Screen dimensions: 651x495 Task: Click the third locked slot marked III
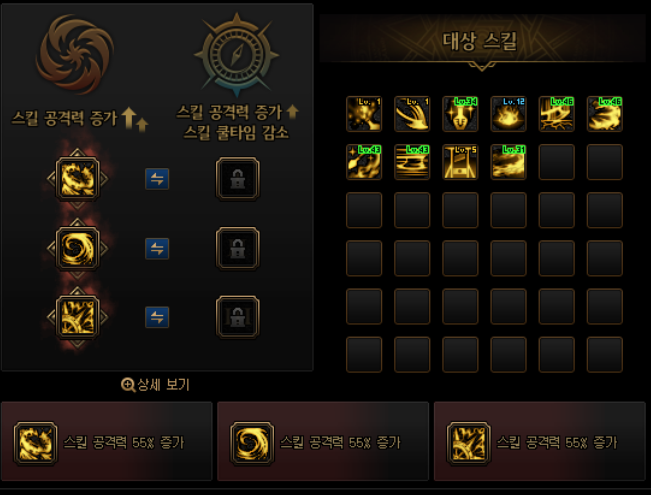(x=237, y=317)
